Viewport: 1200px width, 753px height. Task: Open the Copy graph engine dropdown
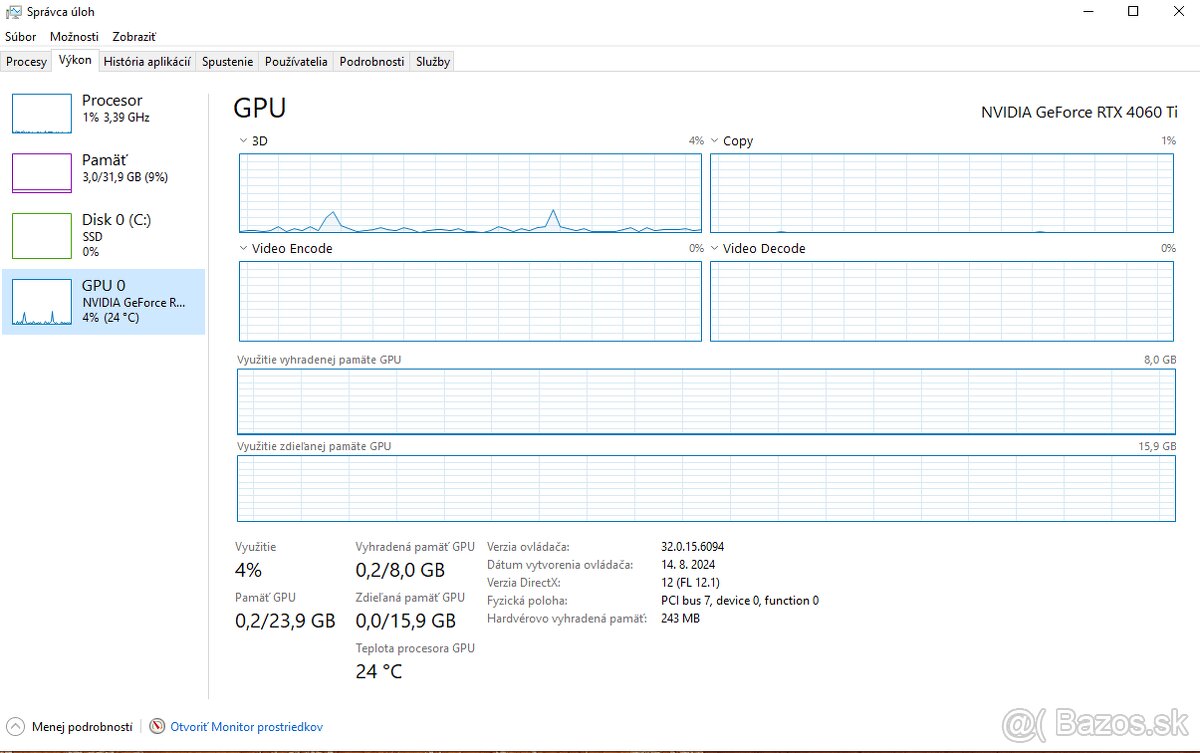(x=715, y=141)
